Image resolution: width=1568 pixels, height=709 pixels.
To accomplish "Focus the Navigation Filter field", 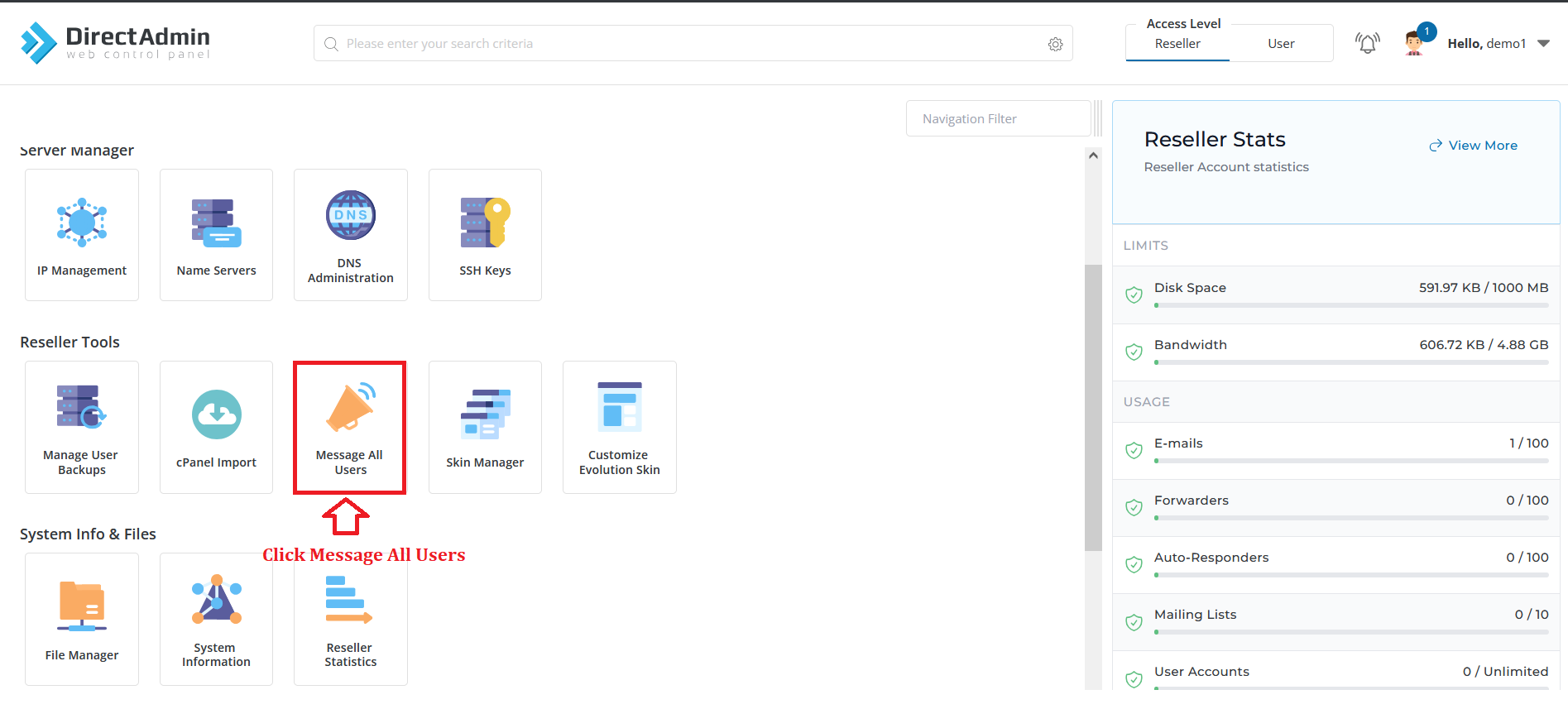I will point(999,119).
